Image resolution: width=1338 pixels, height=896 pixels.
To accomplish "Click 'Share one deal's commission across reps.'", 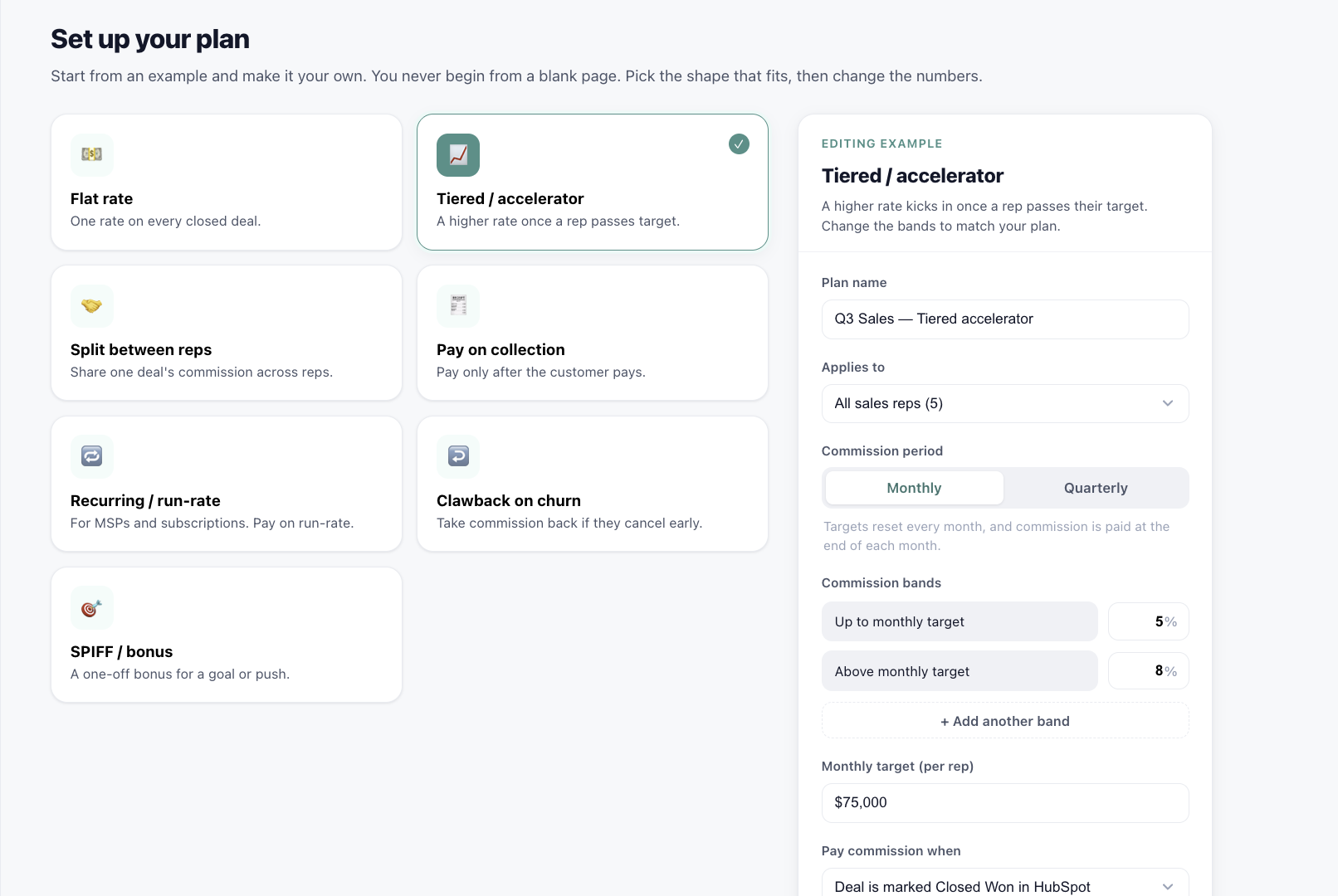I will click(x=202, y=372).
